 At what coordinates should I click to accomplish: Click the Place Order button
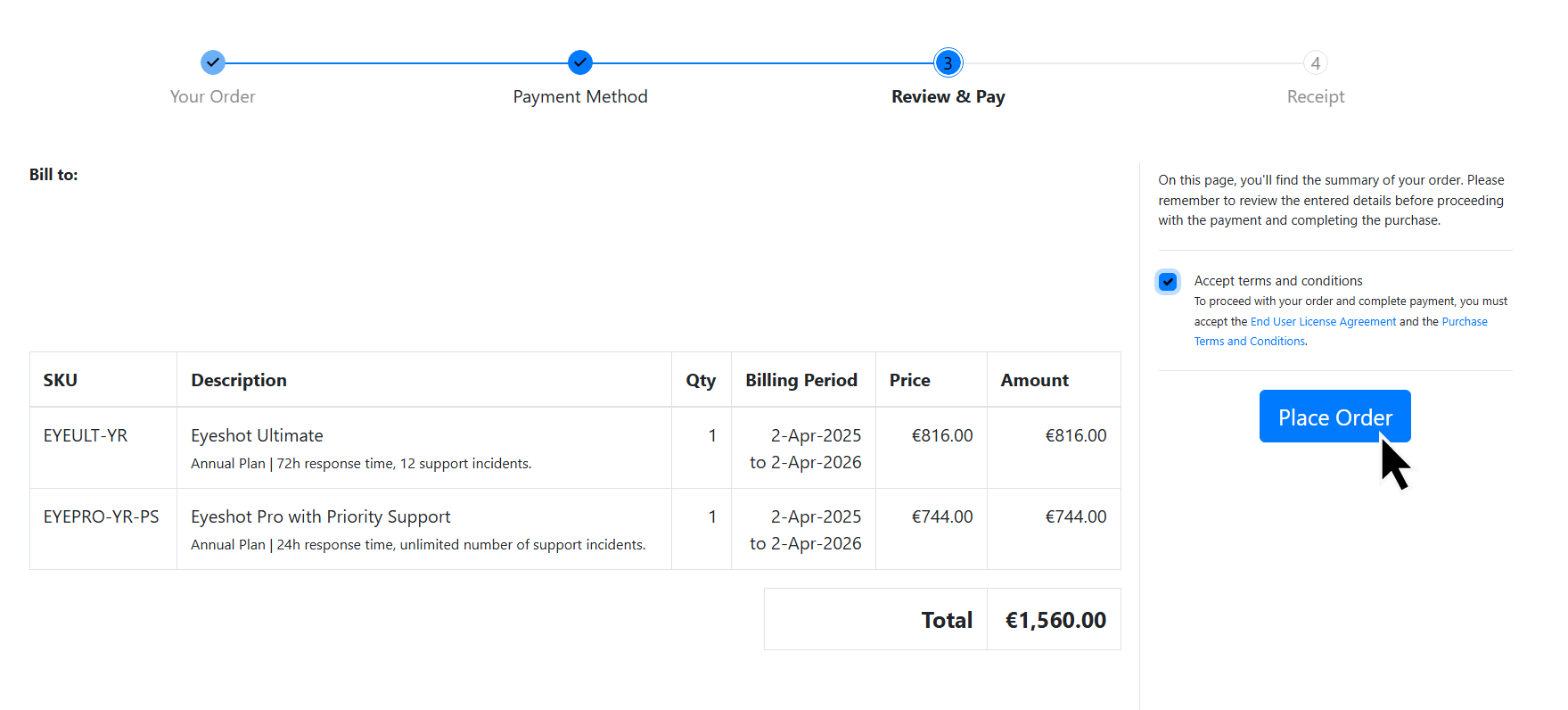pos(1334,416)
